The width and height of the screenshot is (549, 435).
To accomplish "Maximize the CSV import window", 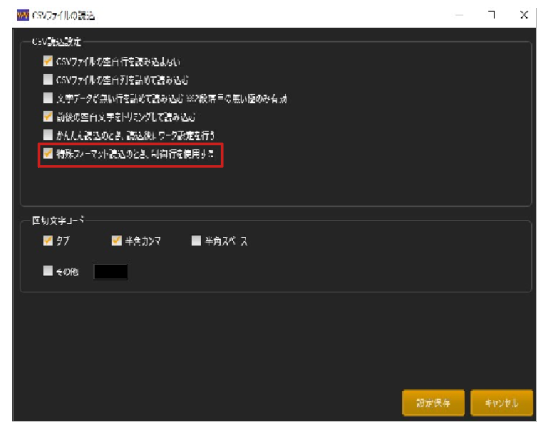I will [x=492, y=15].
